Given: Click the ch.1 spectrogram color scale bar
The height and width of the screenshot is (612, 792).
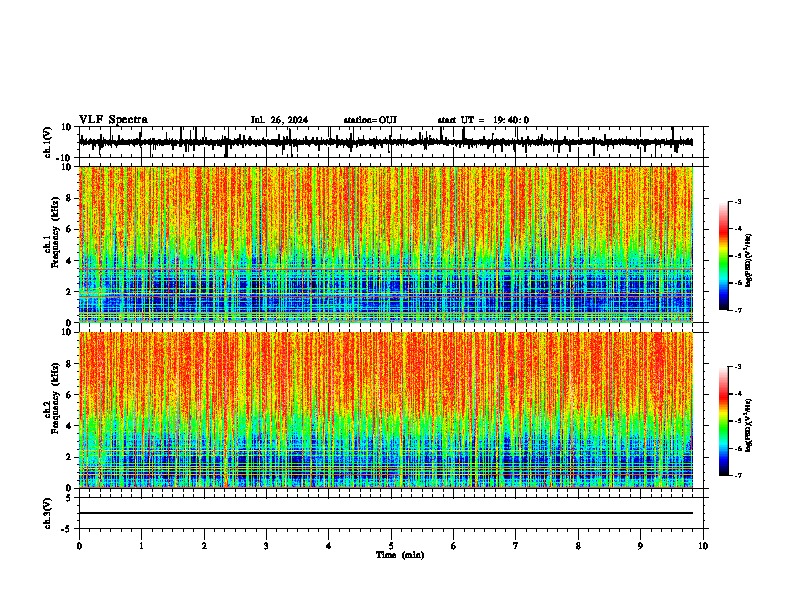Looking at the screenshot, I should [x=724, y=256].
